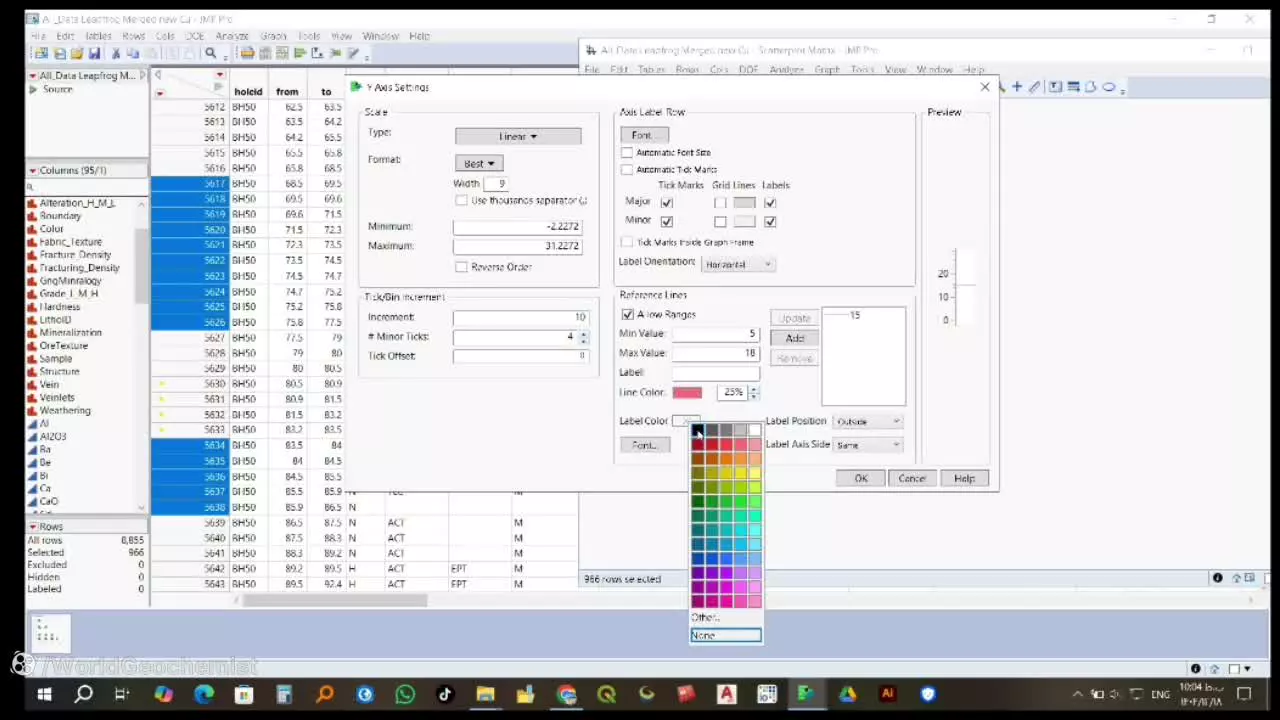Toggle Allow Ranges checkbox
The width and height of the screenshot is (1280, 720).
[628, 315]
